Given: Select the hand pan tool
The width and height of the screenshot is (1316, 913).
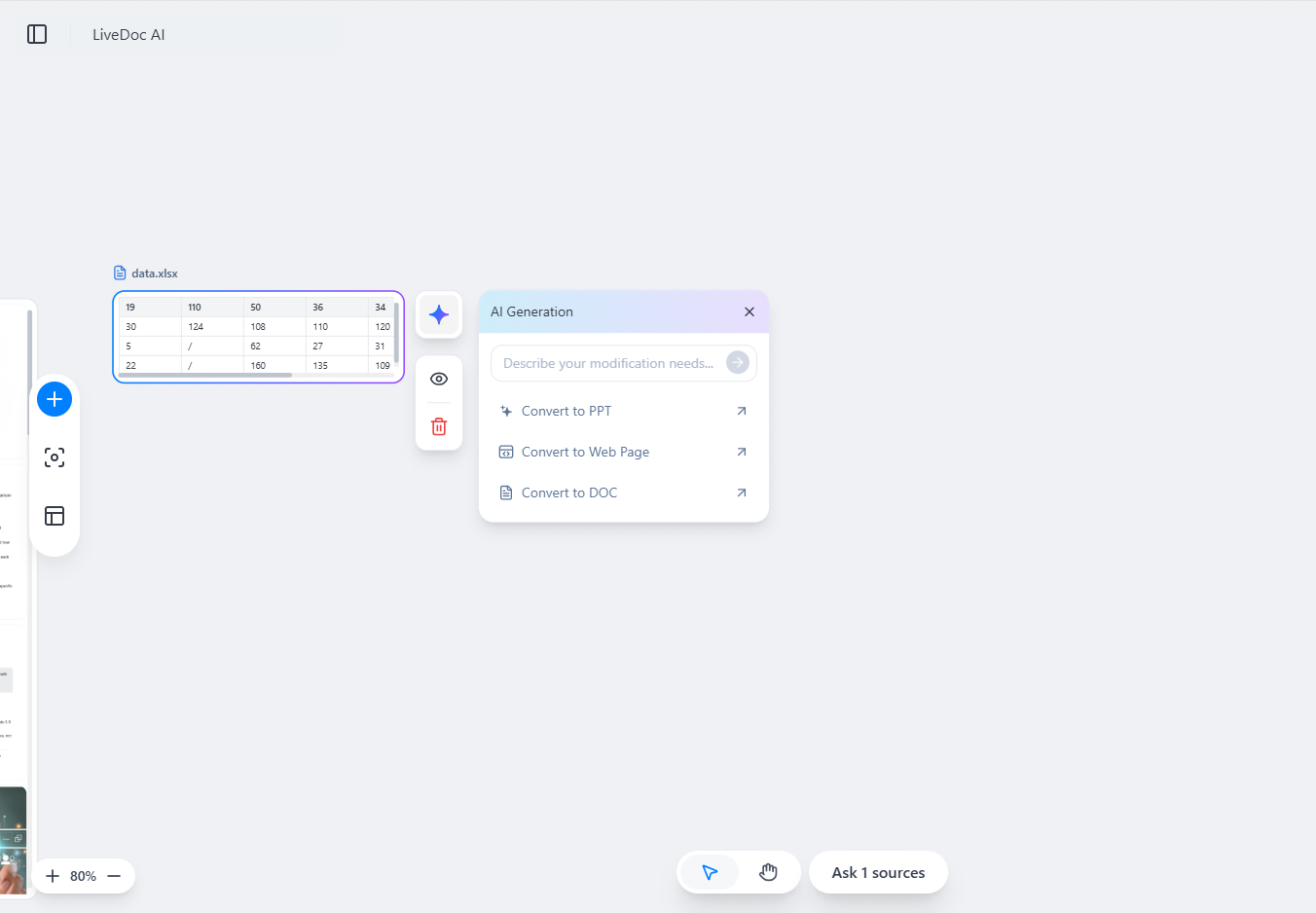Looking at the screenshot, I should tap(768, 872).
